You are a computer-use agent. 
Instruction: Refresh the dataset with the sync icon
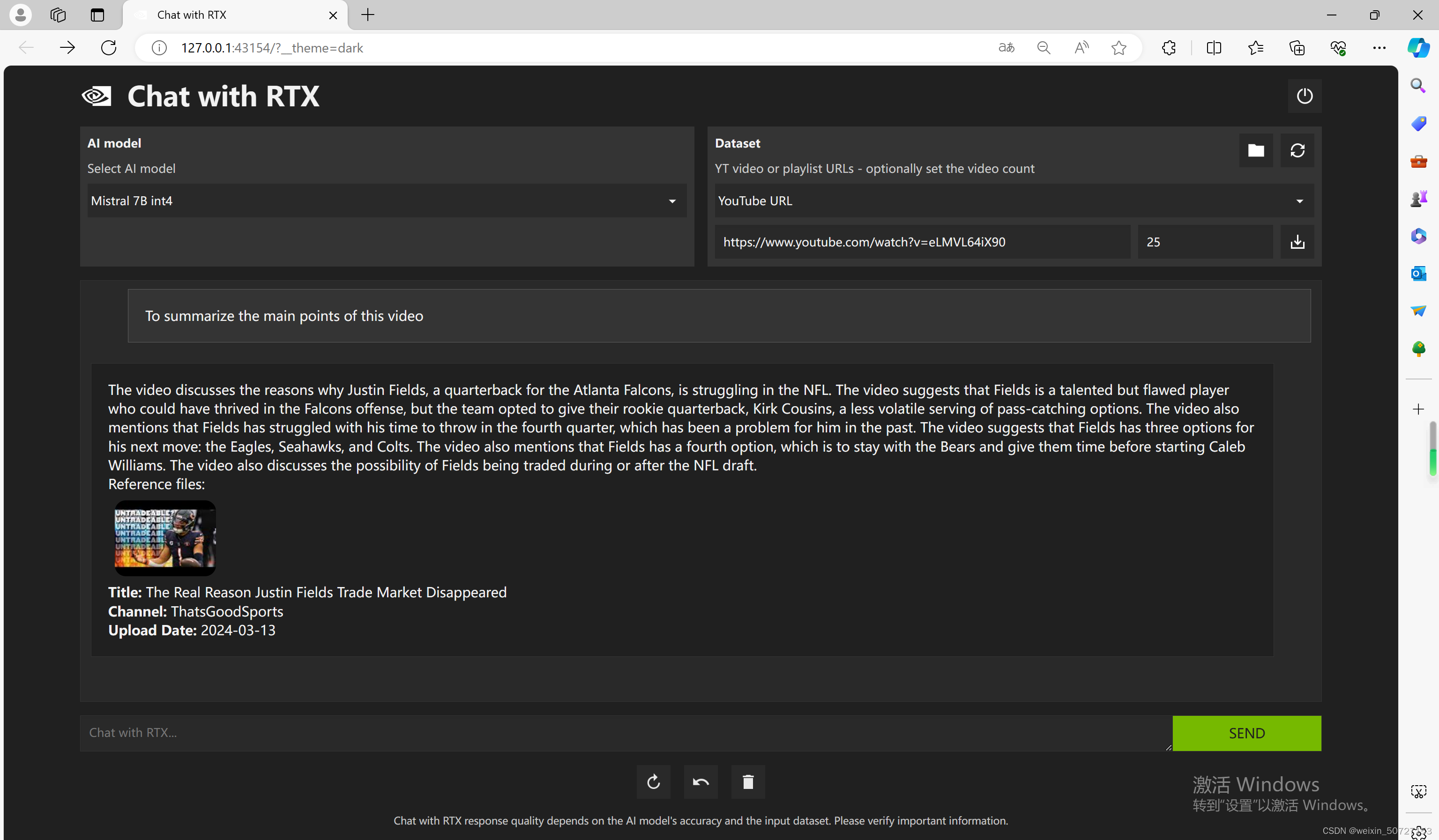(x=1297, y=150)
